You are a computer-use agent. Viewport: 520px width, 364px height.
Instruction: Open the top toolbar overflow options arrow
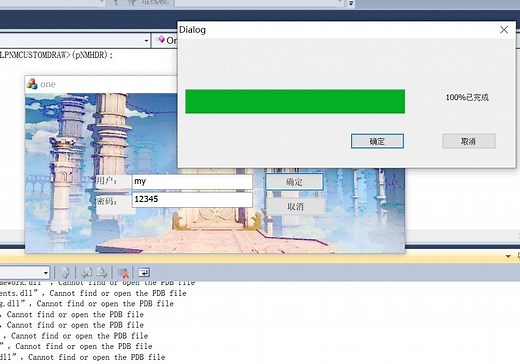point(351,3)
